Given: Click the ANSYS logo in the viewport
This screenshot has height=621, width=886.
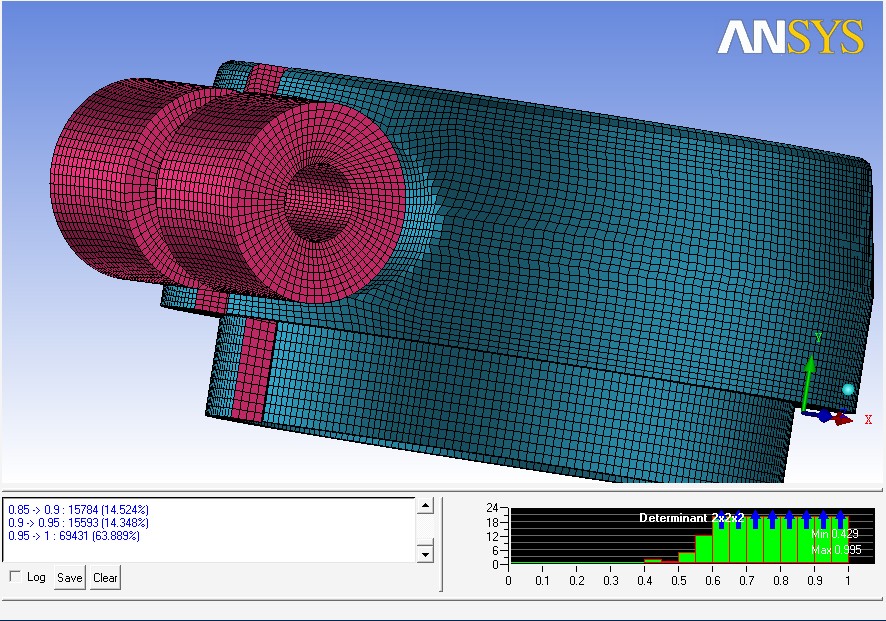Looking at the screenshot, I should [789, 37].
